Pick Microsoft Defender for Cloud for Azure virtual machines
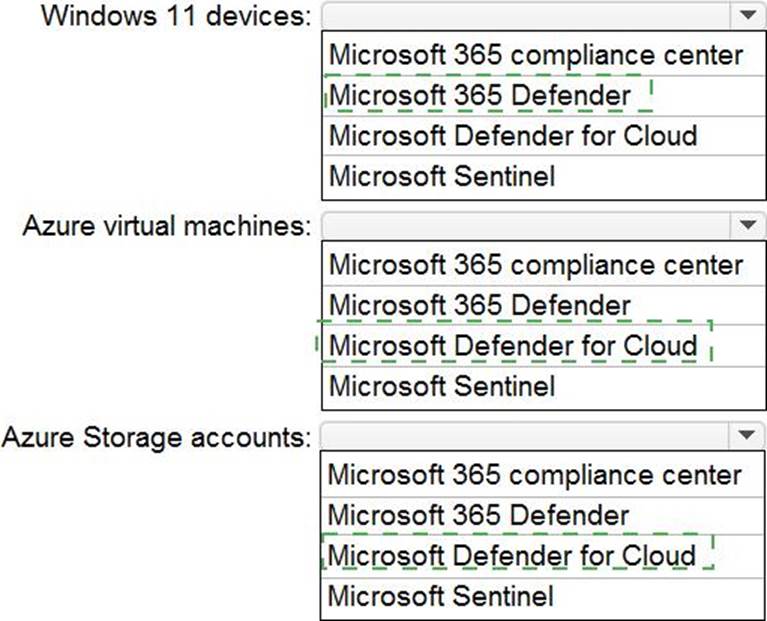 click(513, 346)
